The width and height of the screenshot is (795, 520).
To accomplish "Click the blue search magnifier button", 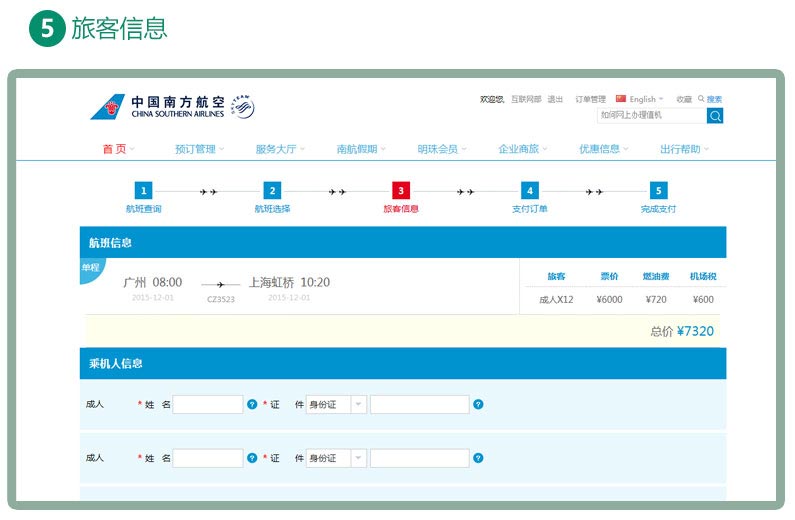I will [715, 116].
